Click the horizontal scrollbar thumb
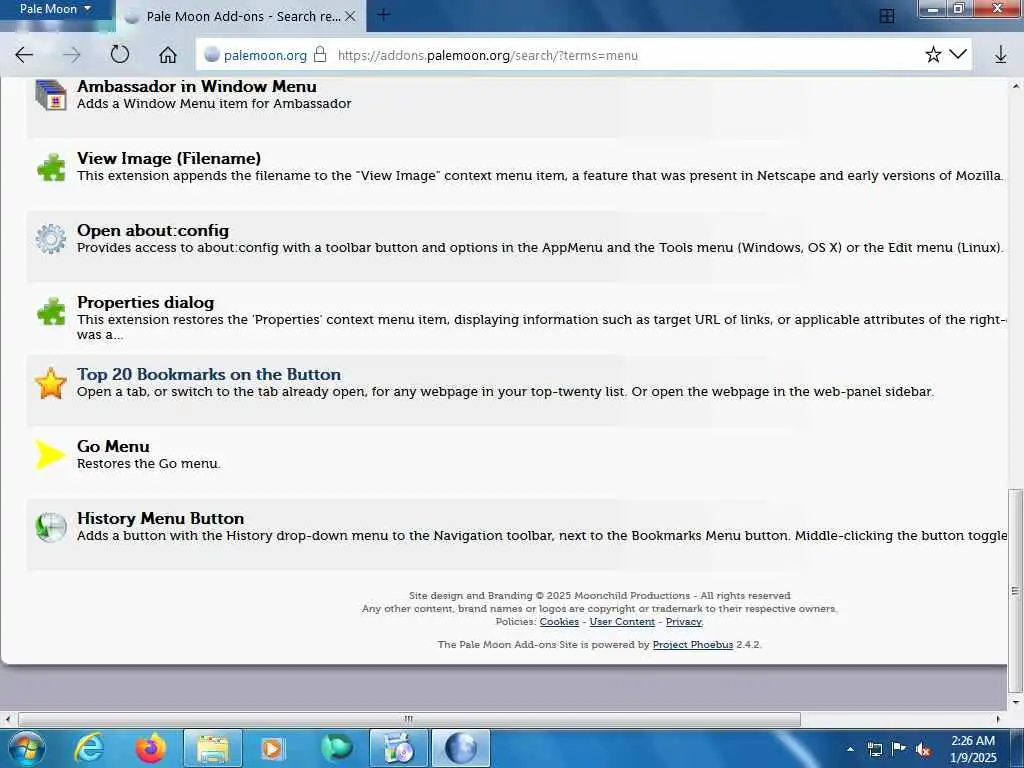 click(409, 720)
